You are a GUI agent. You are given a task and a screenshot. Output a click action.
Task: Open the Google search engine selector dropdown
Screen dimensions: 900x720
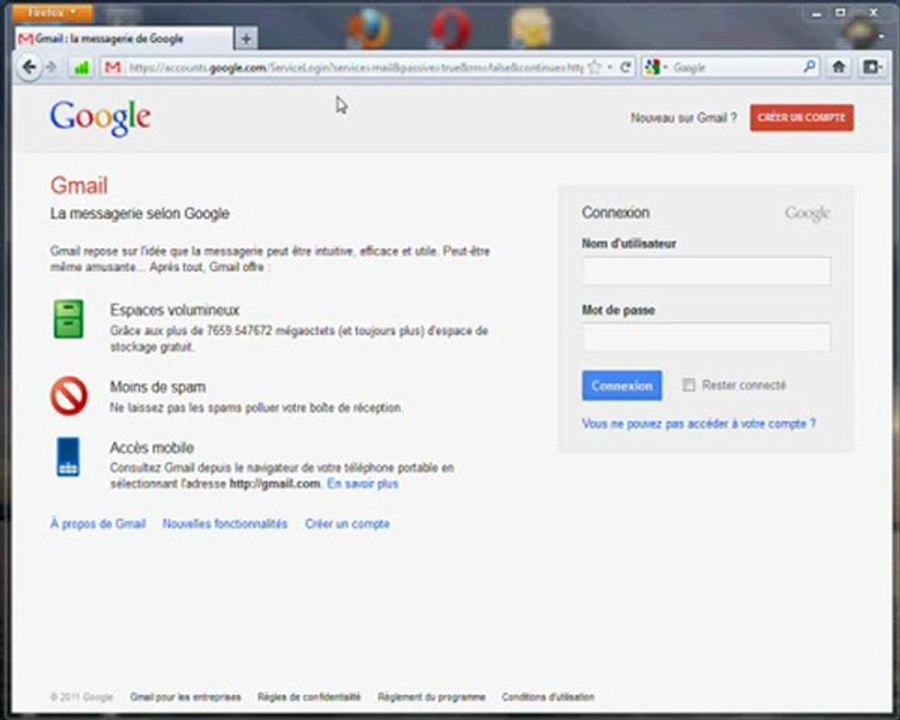click(656, 67)
